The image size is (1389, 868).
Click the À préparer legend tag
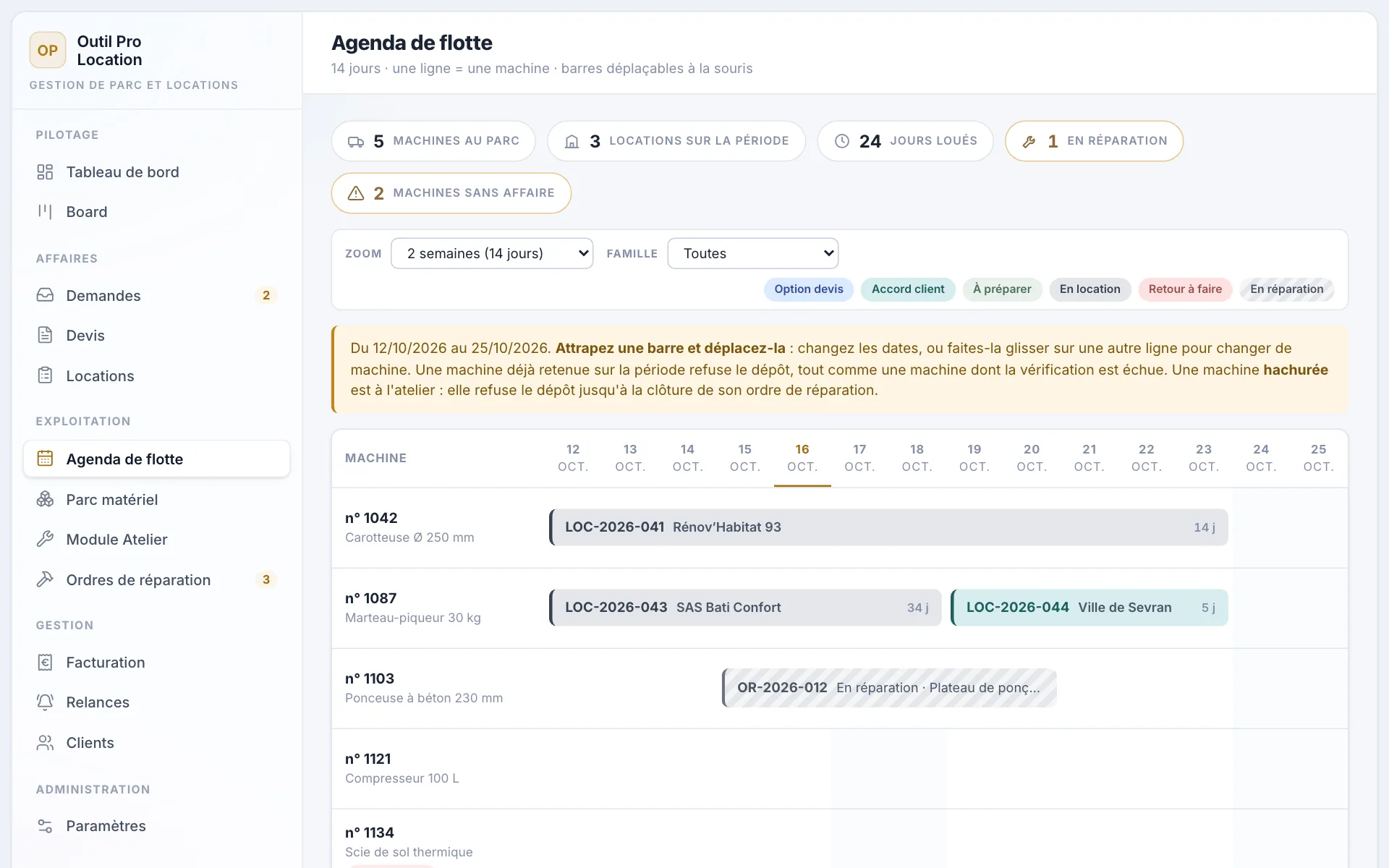[1002, 289]
